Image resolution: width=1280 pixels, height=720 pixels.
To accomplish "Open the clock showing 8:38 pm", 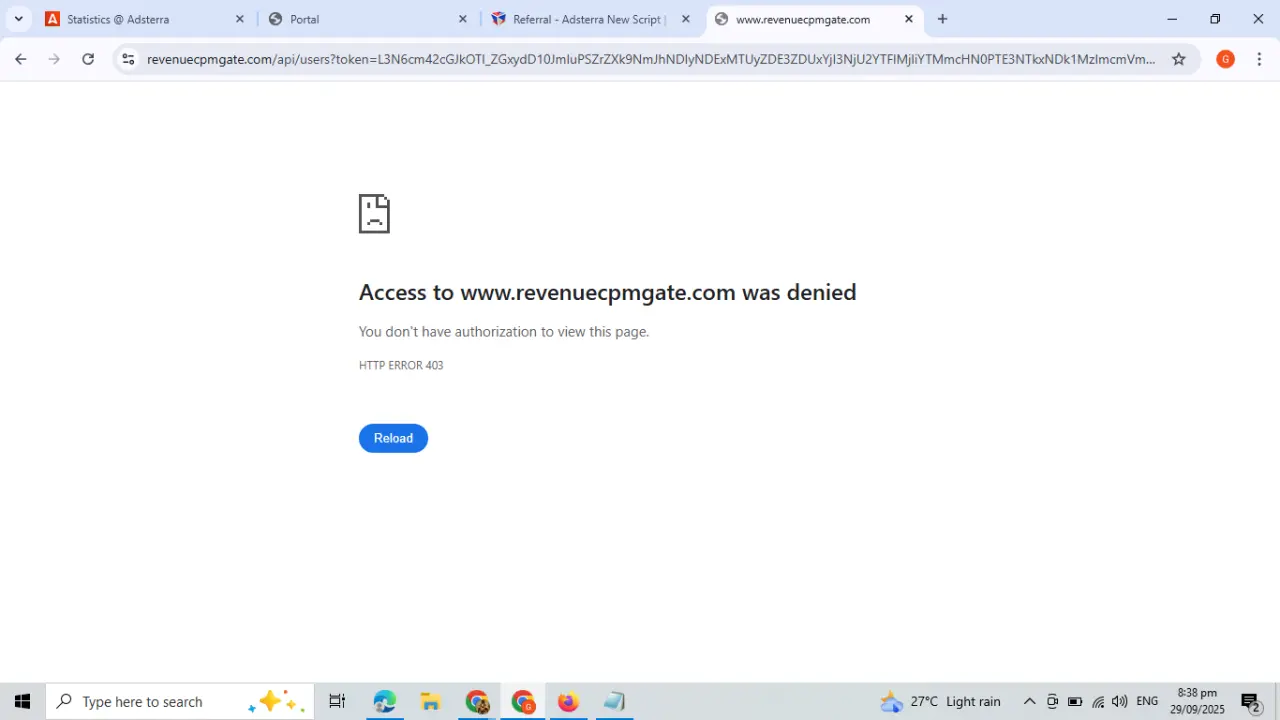I will point(1197,701).
